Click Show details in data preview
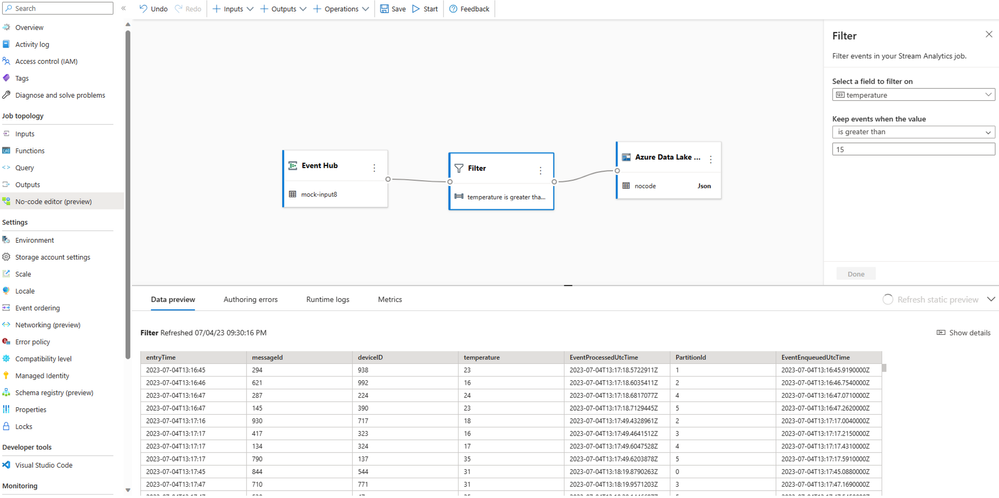 (963, 332)
